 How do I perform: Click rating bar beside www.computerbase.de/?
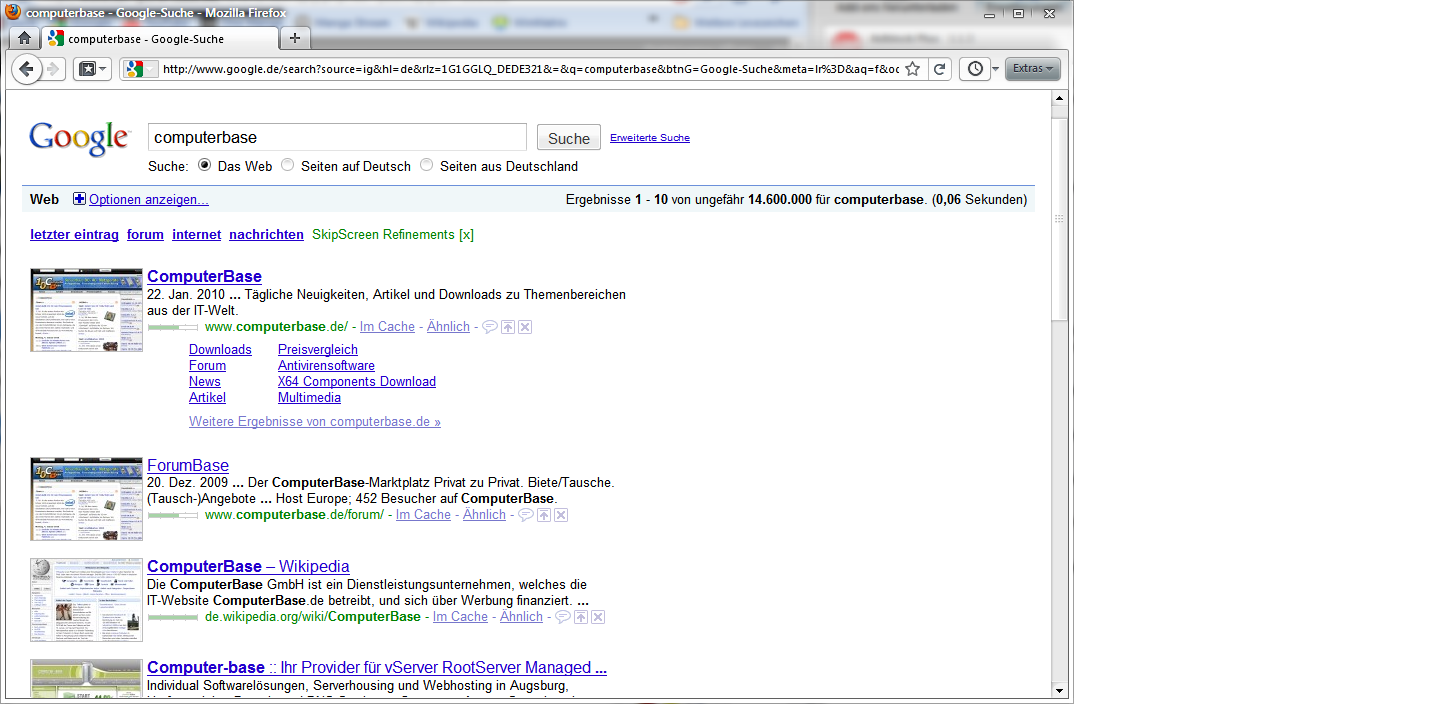coord(172,327)
